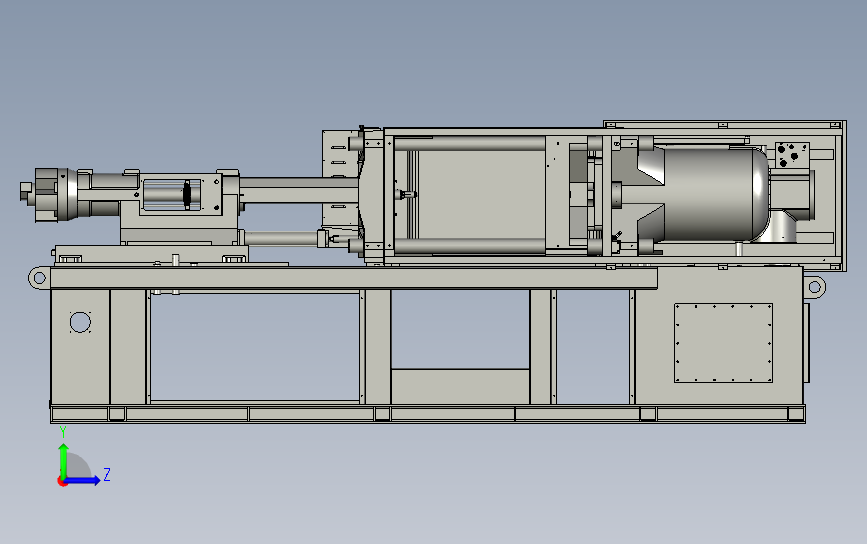Click the red X axis dot at the triad origin

click(62, 482)
